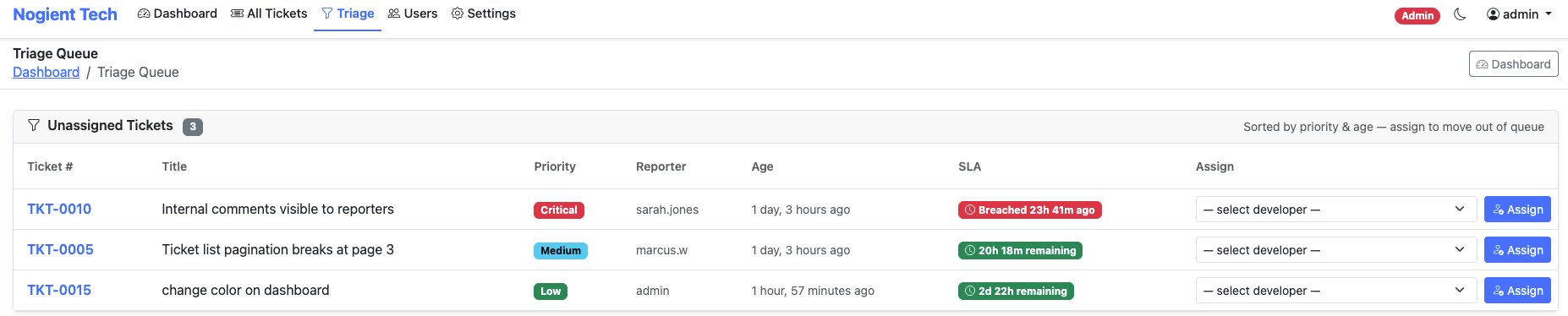Open developer dropdown for TKT-0005

(x=1336, y=250)
